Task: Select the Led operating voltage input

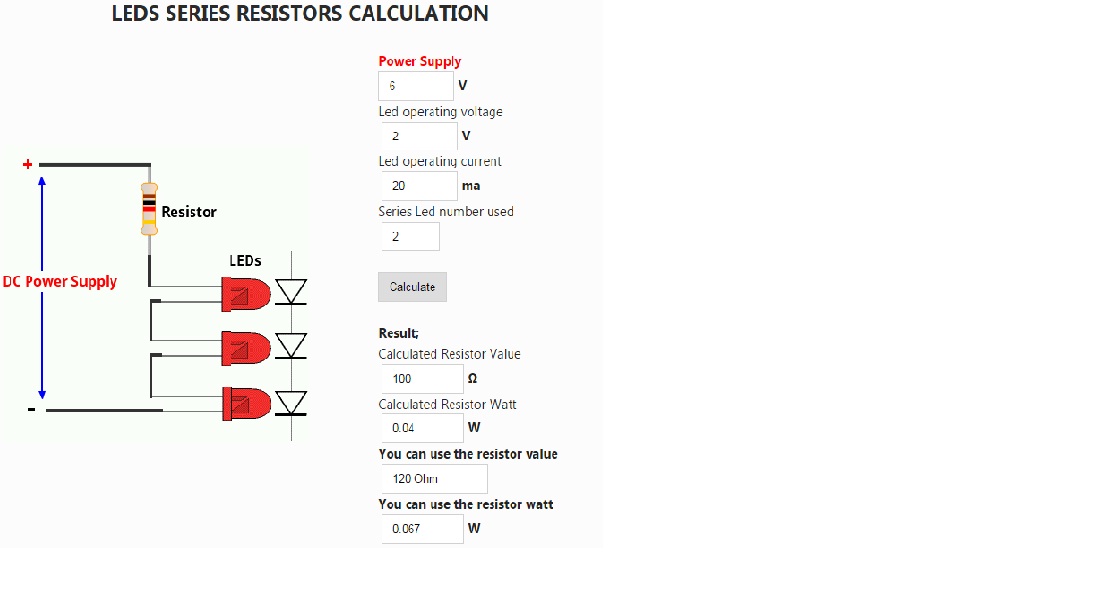Action: (x=419, y=136)
